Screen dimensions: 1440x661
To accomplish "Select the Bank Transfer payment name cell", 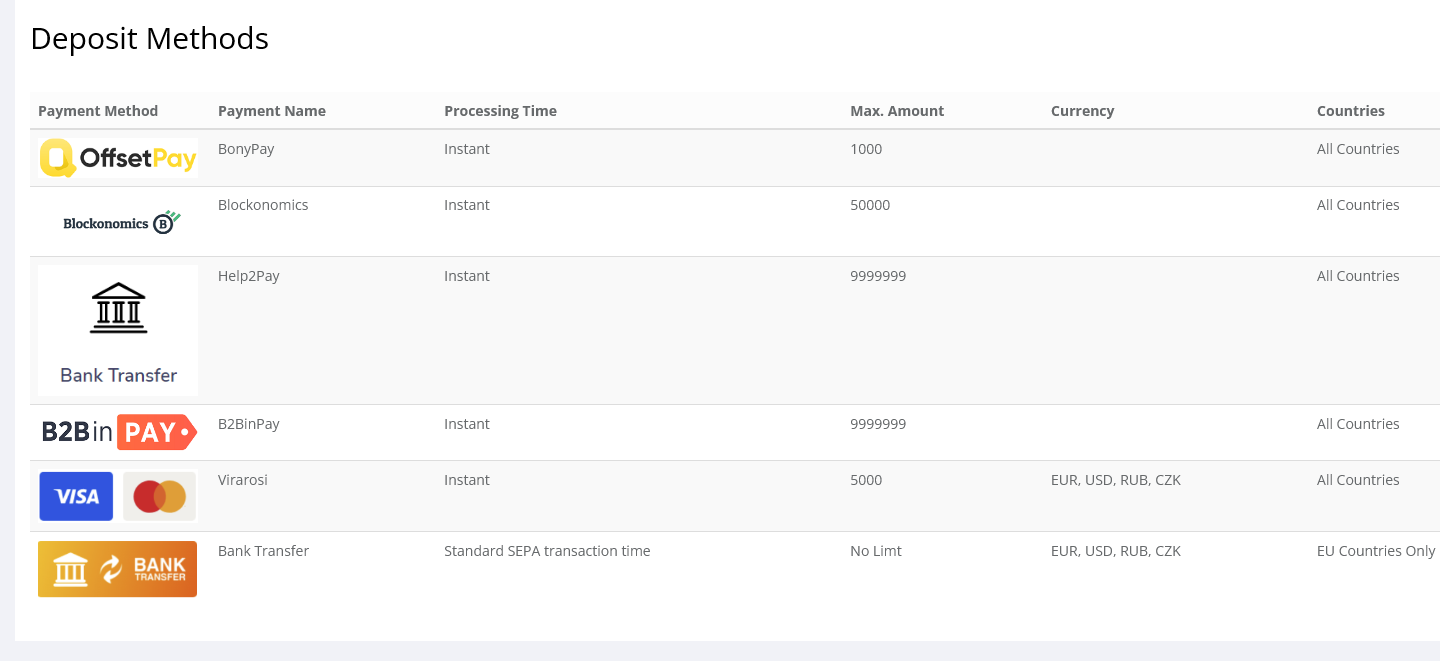I will (264, 551).
